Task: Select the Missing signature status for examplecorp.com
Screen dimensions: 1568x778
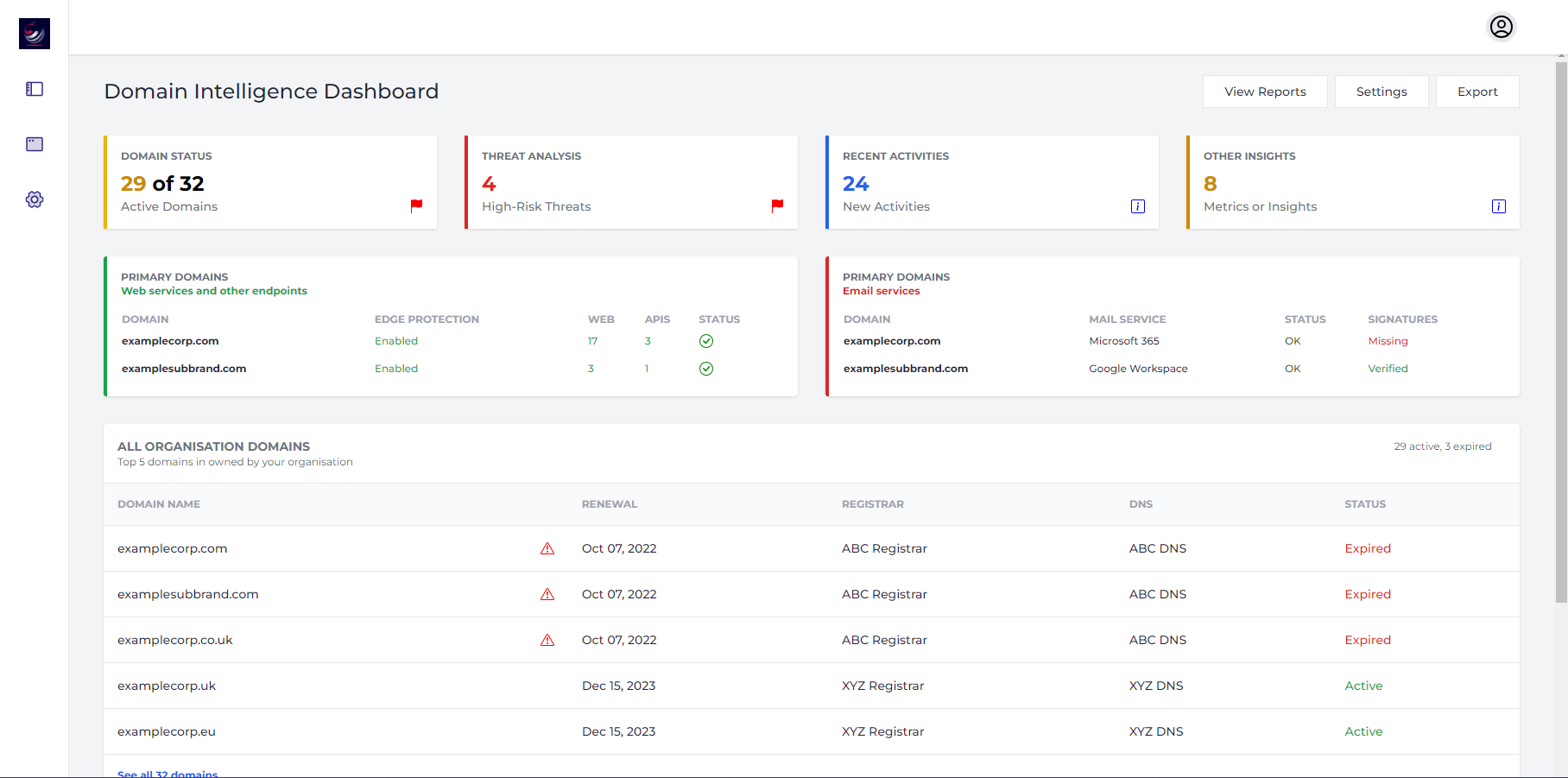Action: click(x=1387, y=341)
